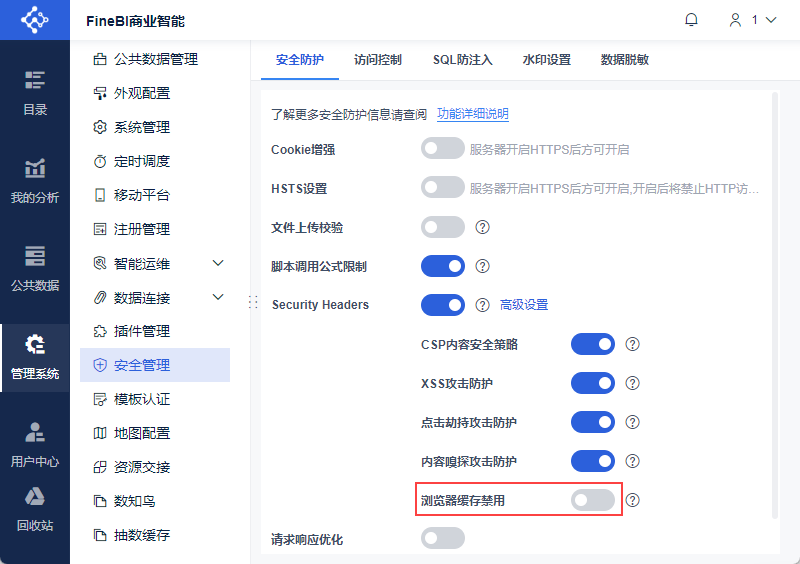Open 用户中心 from the sidebar
Viewport: 800px width, 564px height.
point(35,444)
